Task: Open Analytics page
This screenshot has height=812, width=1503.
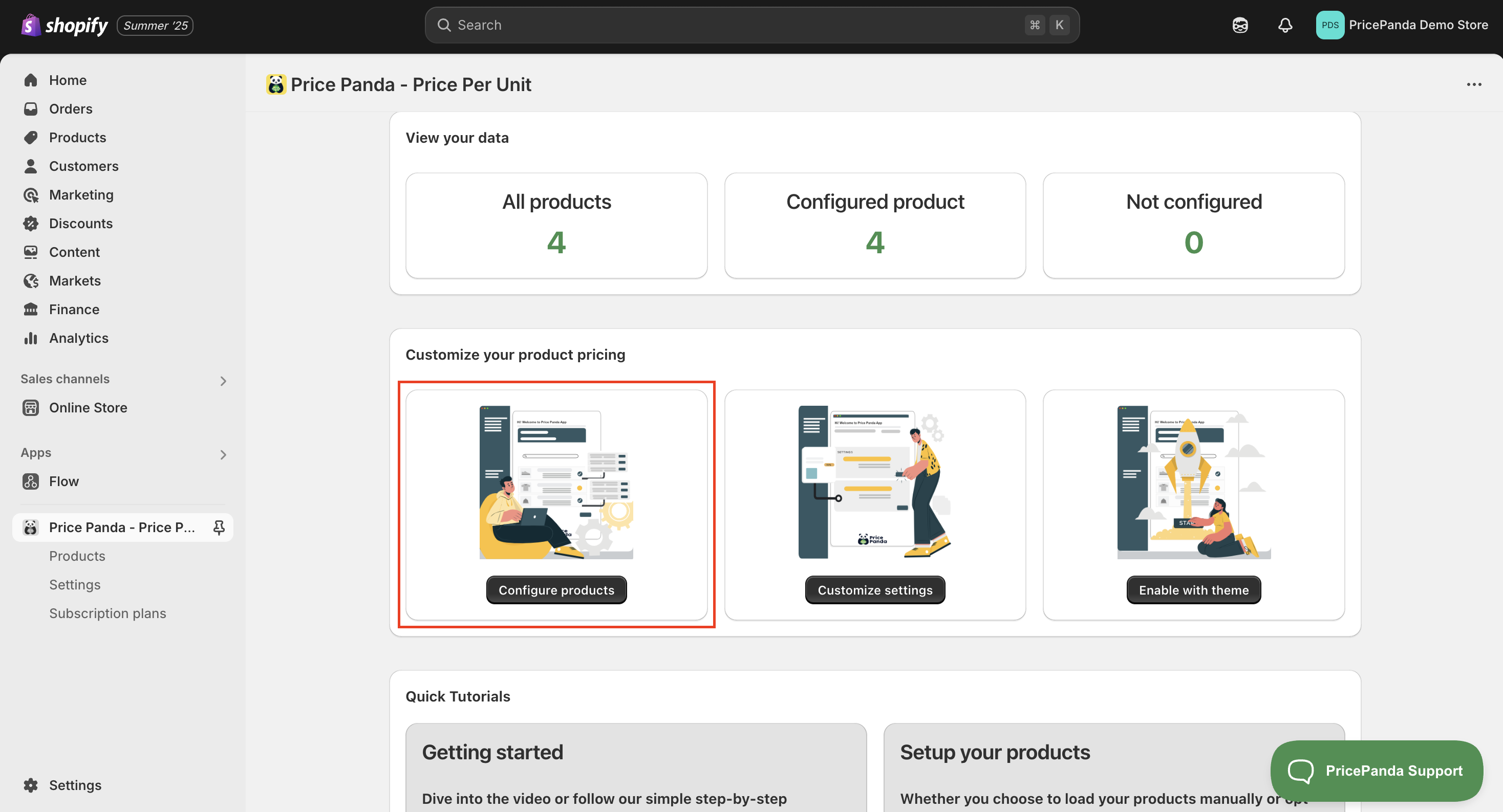Action: click(x=79, y=338)
